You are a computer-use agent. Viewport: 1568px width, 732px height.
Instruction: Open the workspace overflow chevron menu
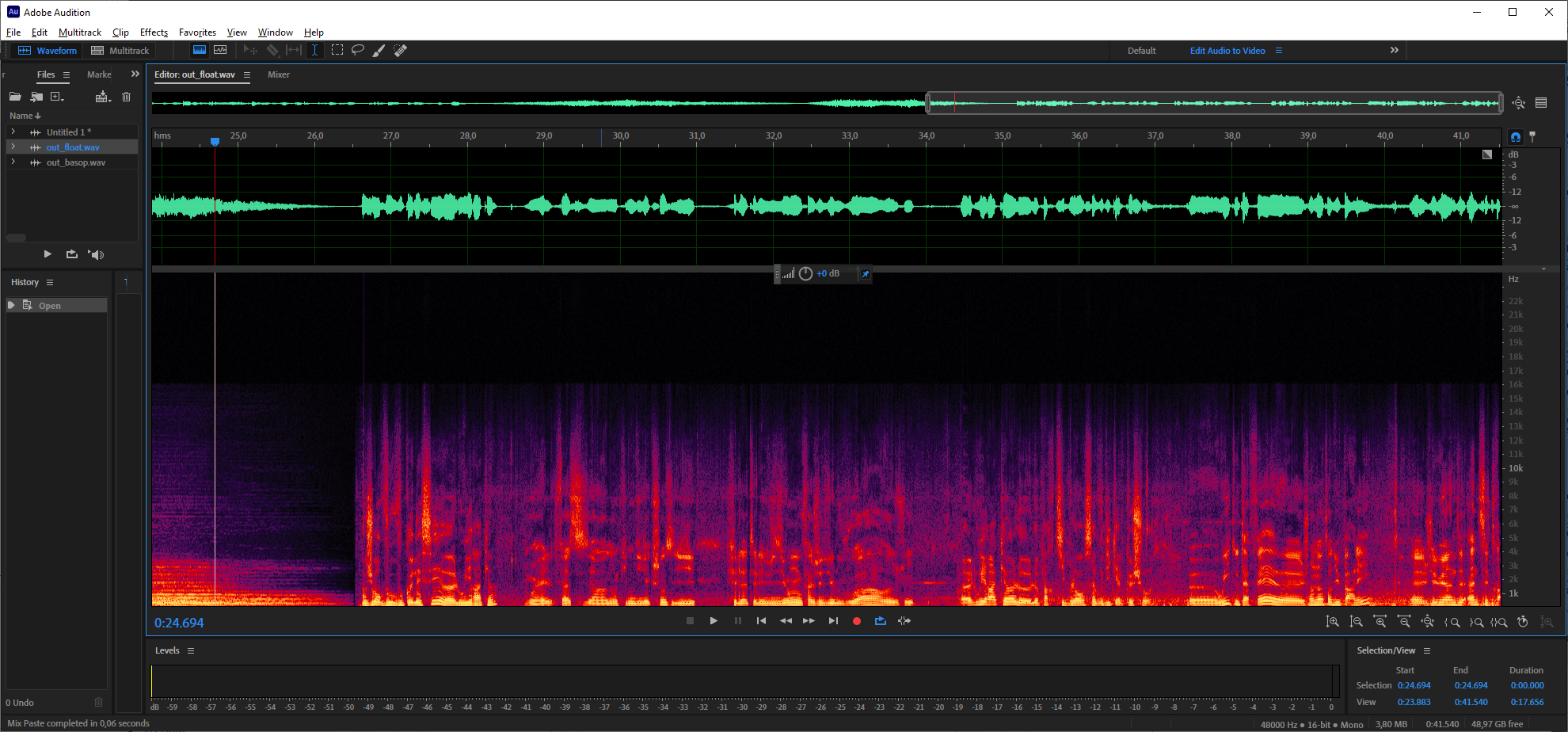1394,50
